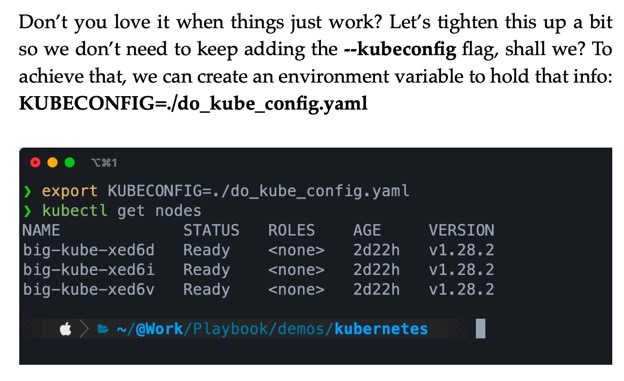The image size is (624, 381).
Task: Click the chevron separator after Apple logo
Action: pyautogui.click(x=84, y=329)
